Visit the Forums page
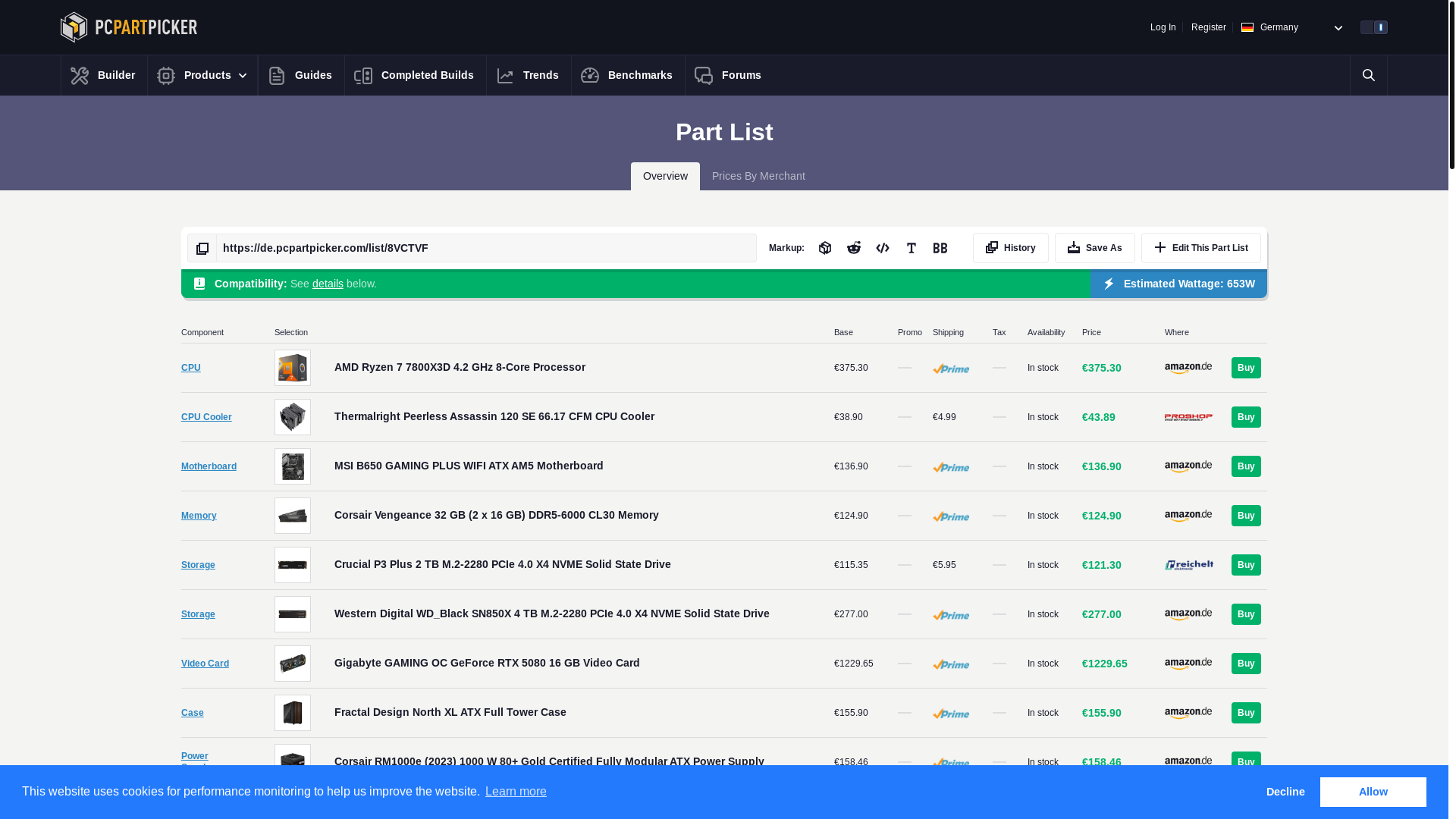This screenshot has height=819, width=1456. click(x=729, y=75)
